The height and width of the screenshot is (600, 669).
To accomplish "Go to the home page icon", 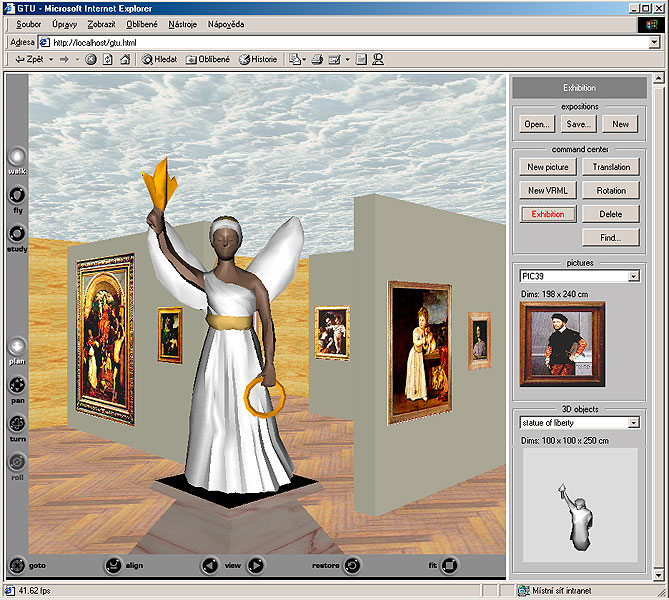I will click(125, 59).
